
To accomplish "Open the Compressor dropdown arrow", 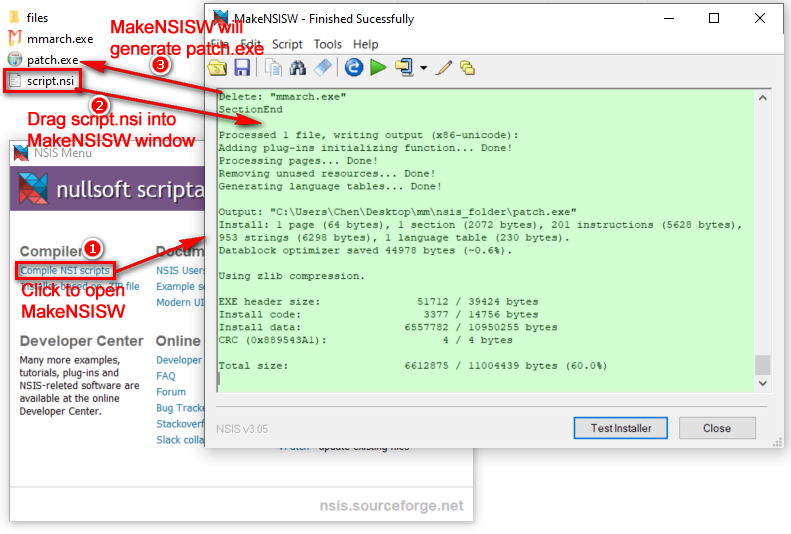I will [423, 68].
